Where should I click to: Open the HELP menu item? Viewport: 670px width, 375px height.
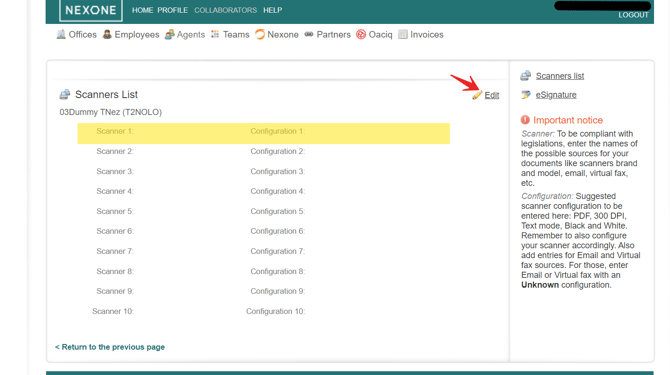coord(273,10)
